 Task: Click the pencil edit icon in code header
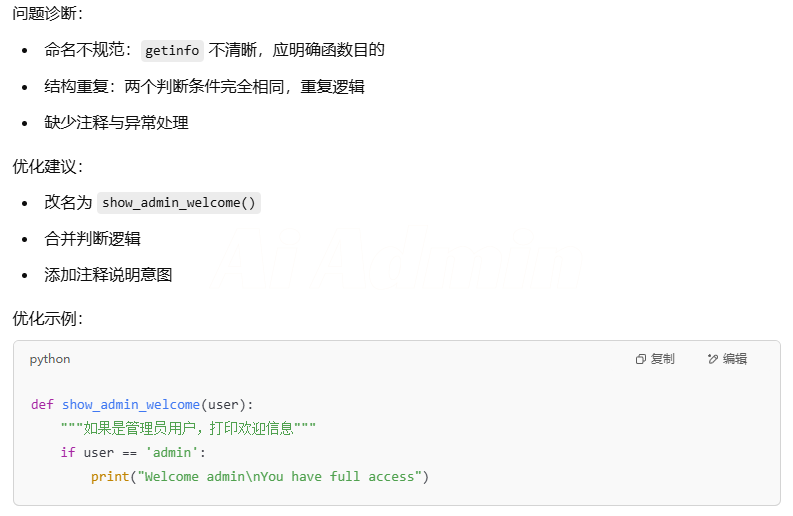713,359
